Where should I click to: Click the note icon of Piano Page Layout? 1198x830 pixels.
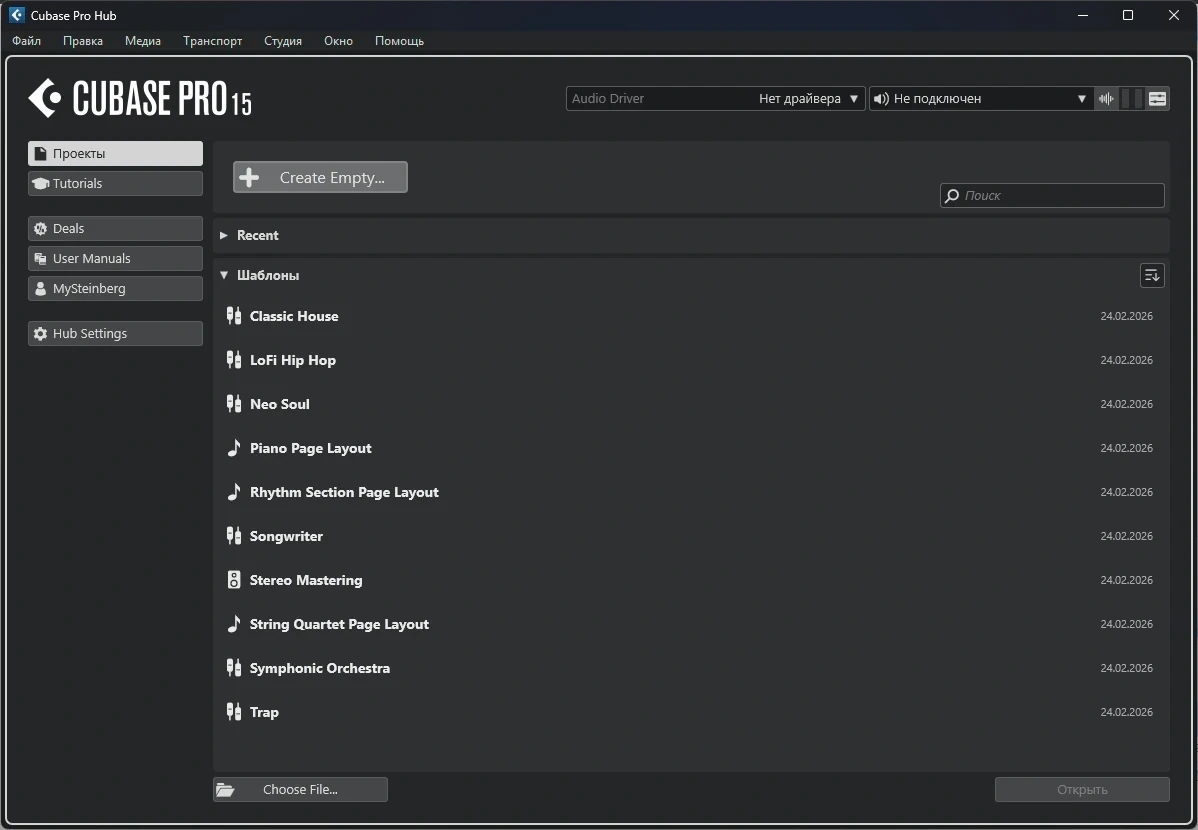pyautogui.click(x=234, y=448)
